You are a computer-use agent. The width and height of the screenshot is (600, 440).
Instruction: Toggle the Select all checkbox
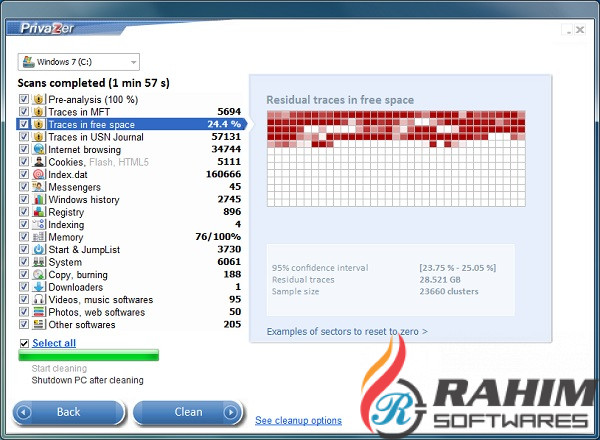[x=24, y=343]
